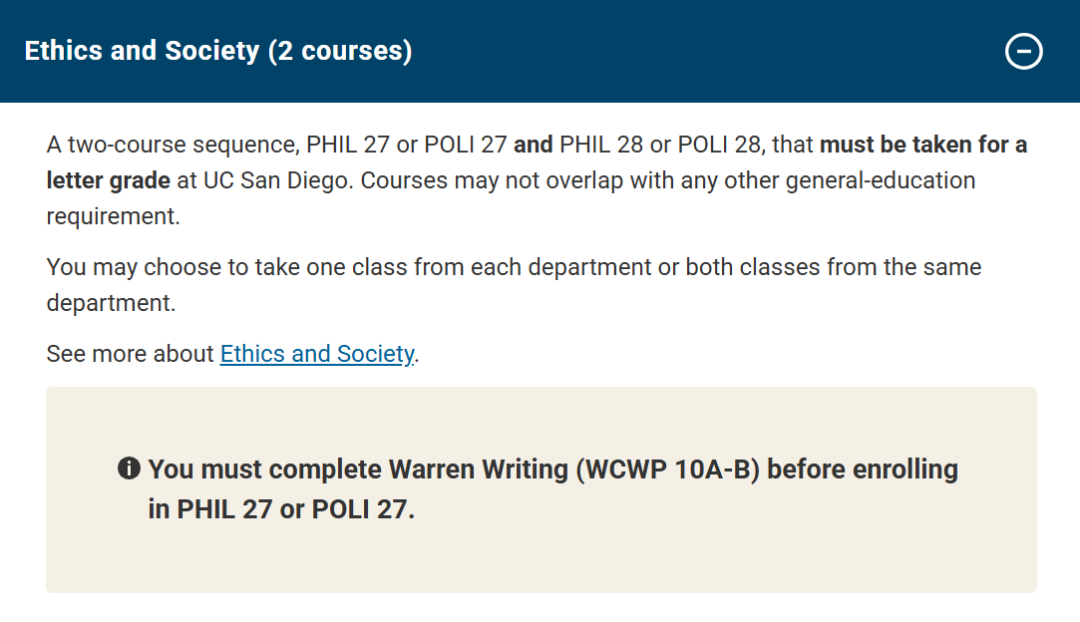Collapse the Ethics and Society section using the minus icon

[x=1023, y=51]
